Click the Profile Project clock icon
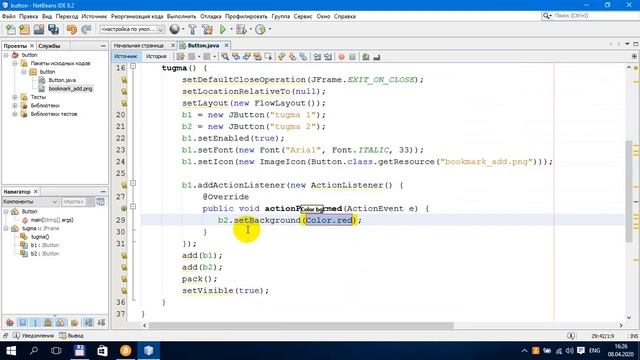 click(x=260, y=29)
